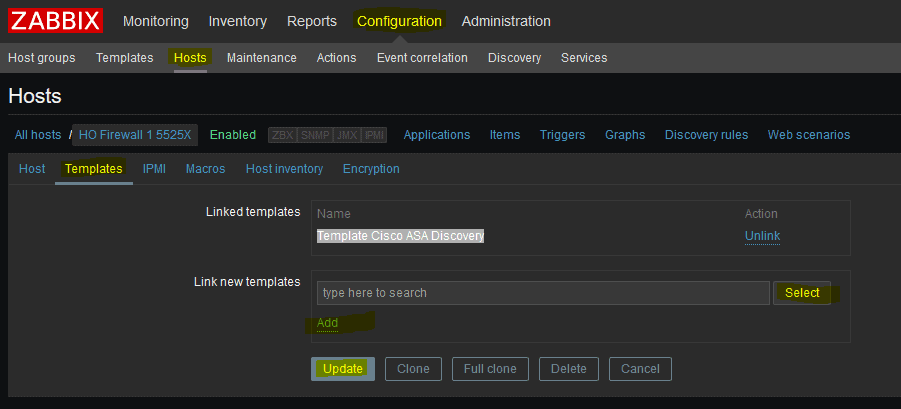Open the Discovery section
This screenshot has width=901, height=409.
coord(514,58)
